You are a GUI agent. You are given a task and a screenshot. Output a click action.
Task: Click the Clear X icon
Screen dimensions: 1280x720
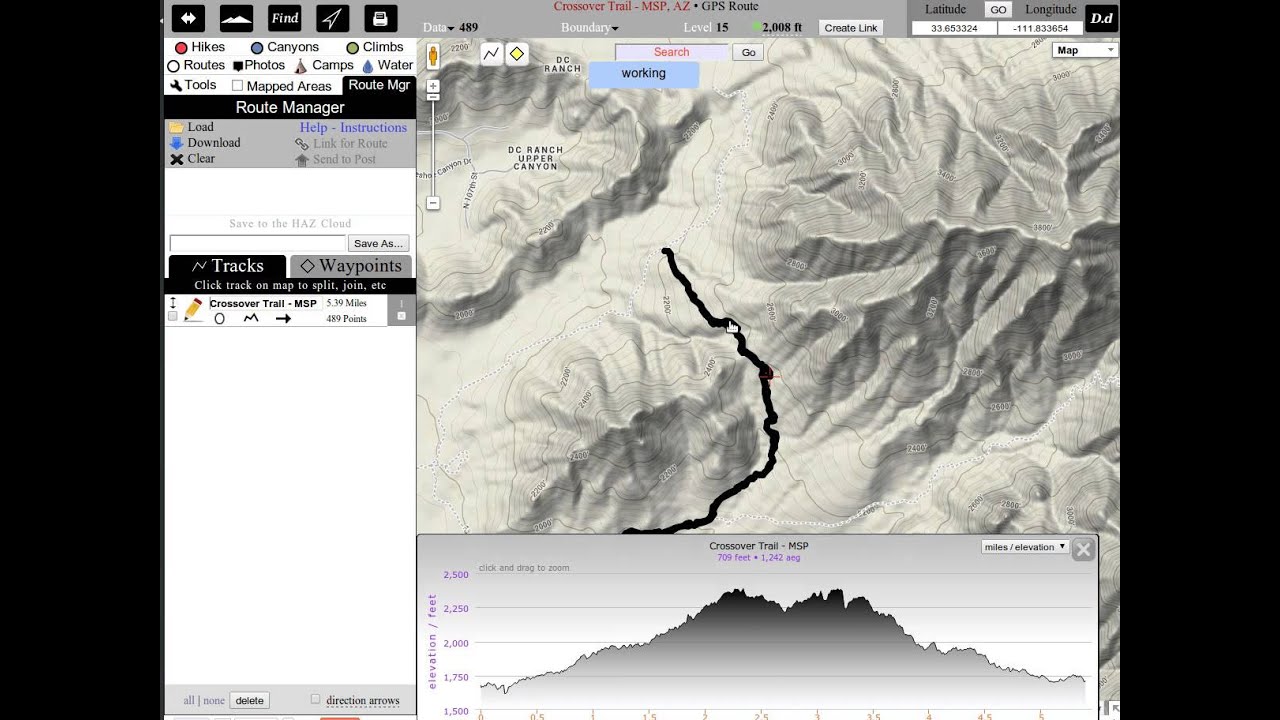tap(176, 159)
